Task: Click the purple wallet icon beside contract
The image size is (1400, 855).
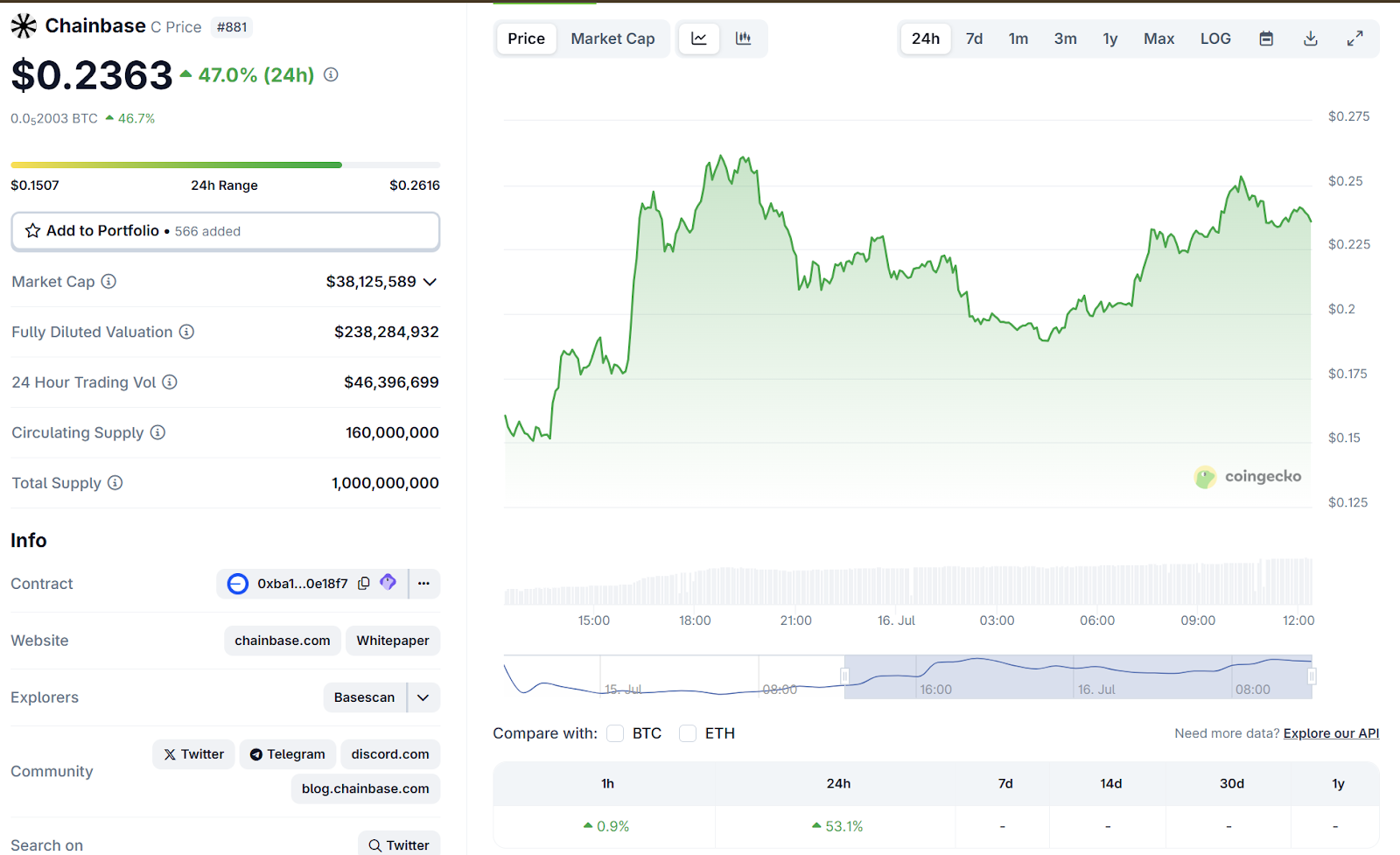Action: coord(388,582)
